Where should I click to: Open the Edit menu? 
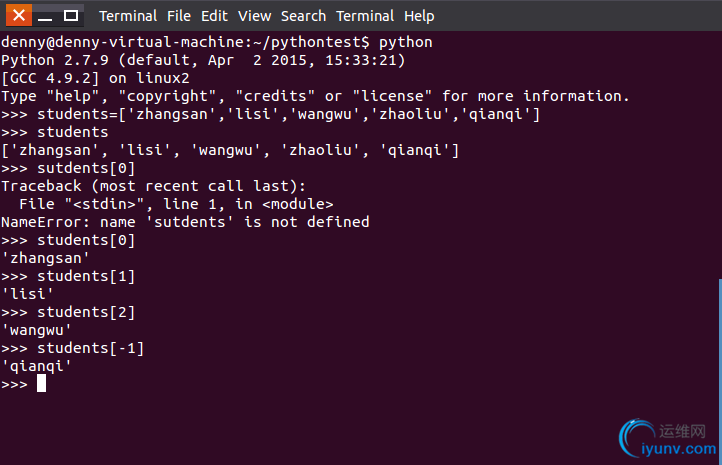pyautogui.click(x=214, y=16)
